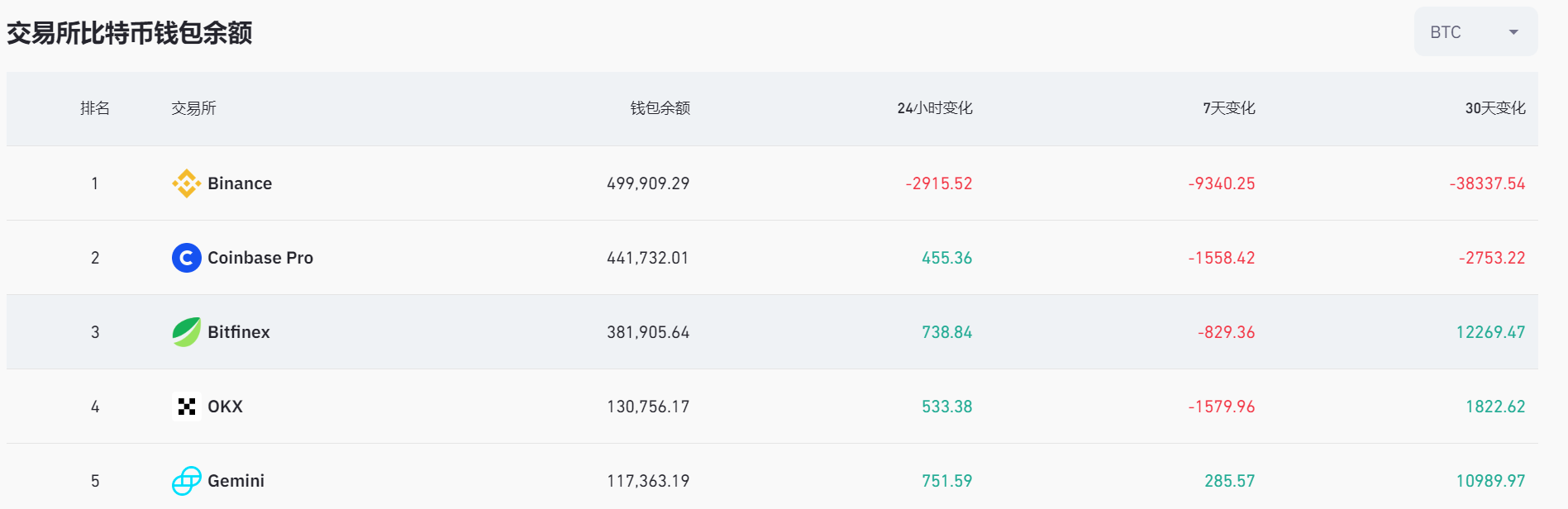
Task: Click the 交易所 column header
Action: 193,108
